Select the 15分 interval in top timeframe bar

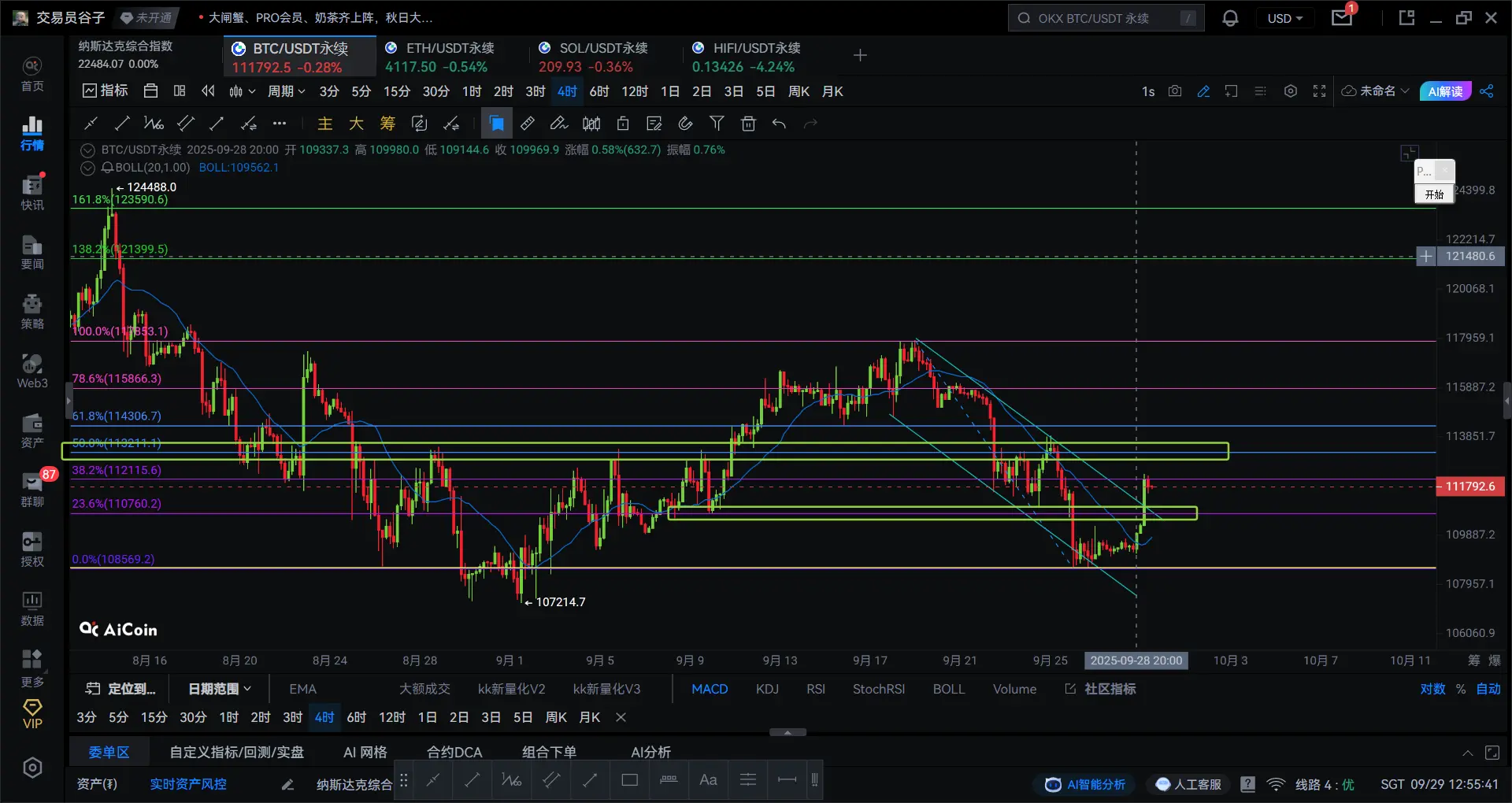click(397, 91)
